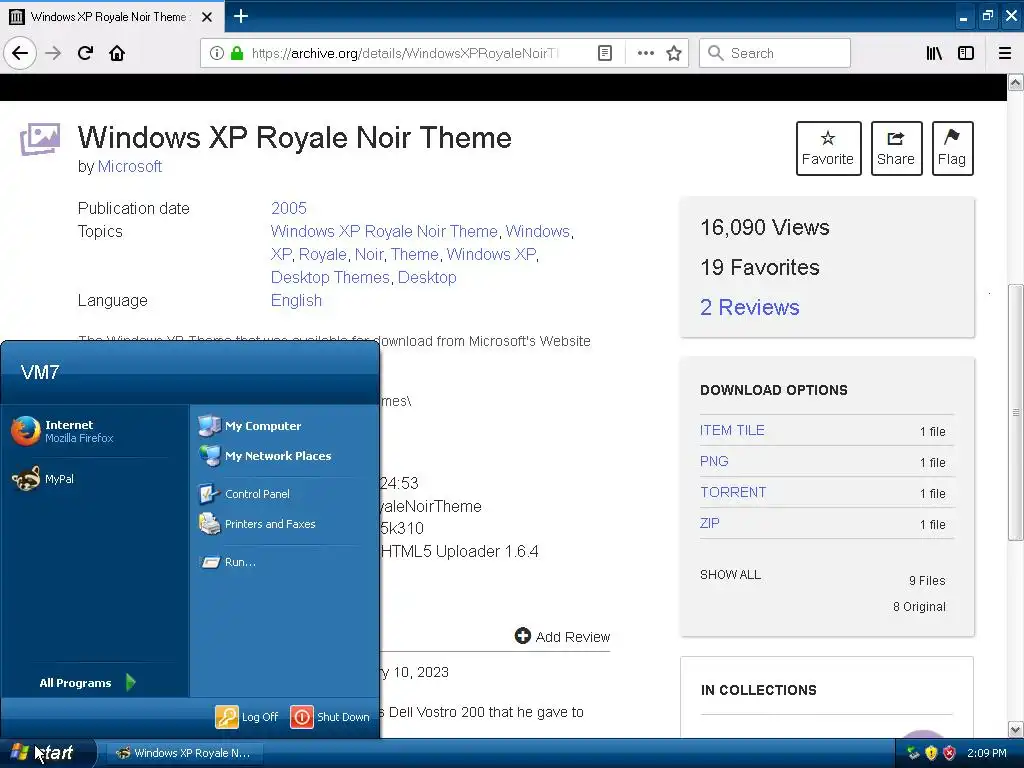Go back with the browser back arrow
The height and width of the screenshot is (768, 1024).
point(20,53)
